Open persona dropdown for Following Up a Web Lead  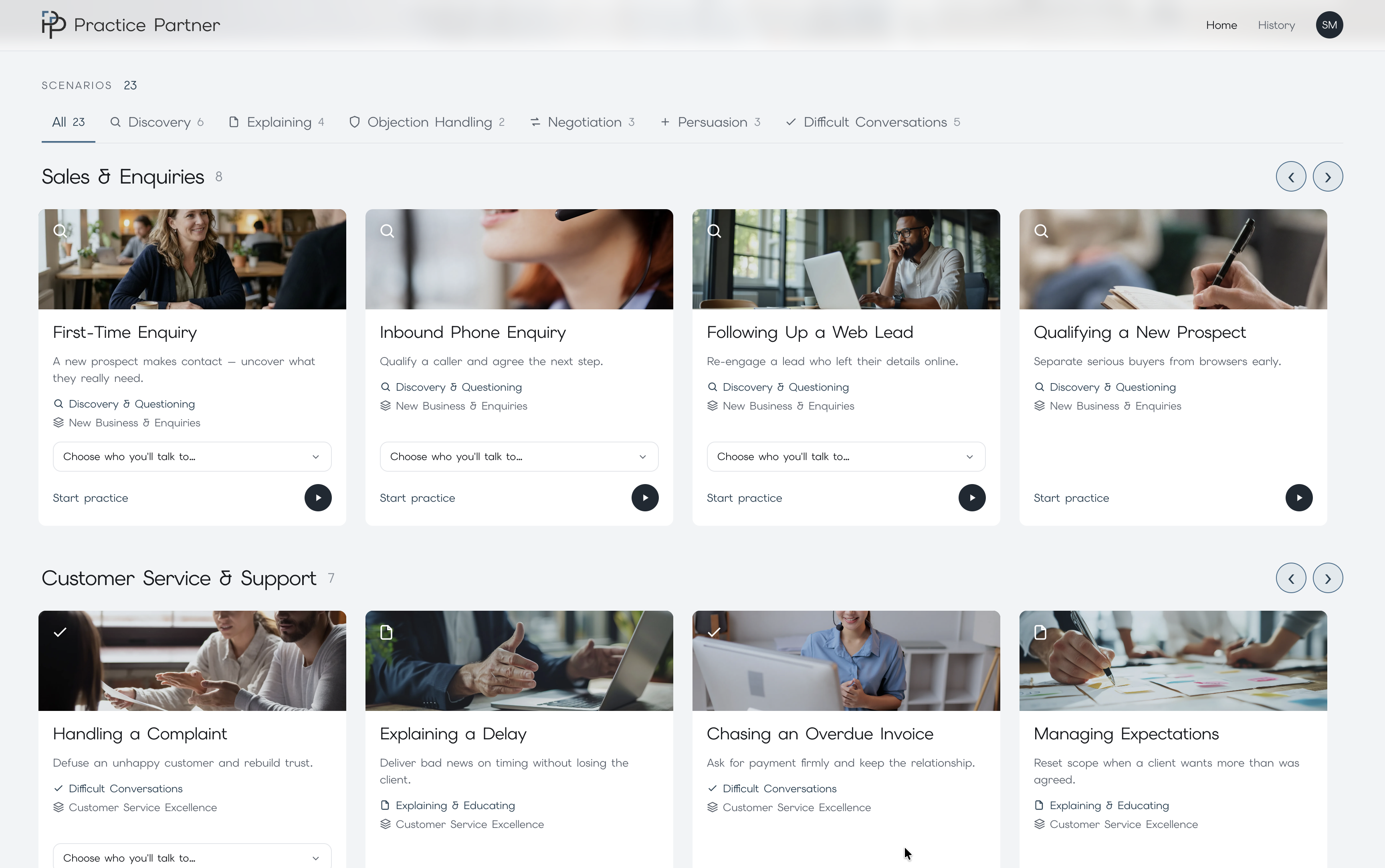click(x=846, y=456)
